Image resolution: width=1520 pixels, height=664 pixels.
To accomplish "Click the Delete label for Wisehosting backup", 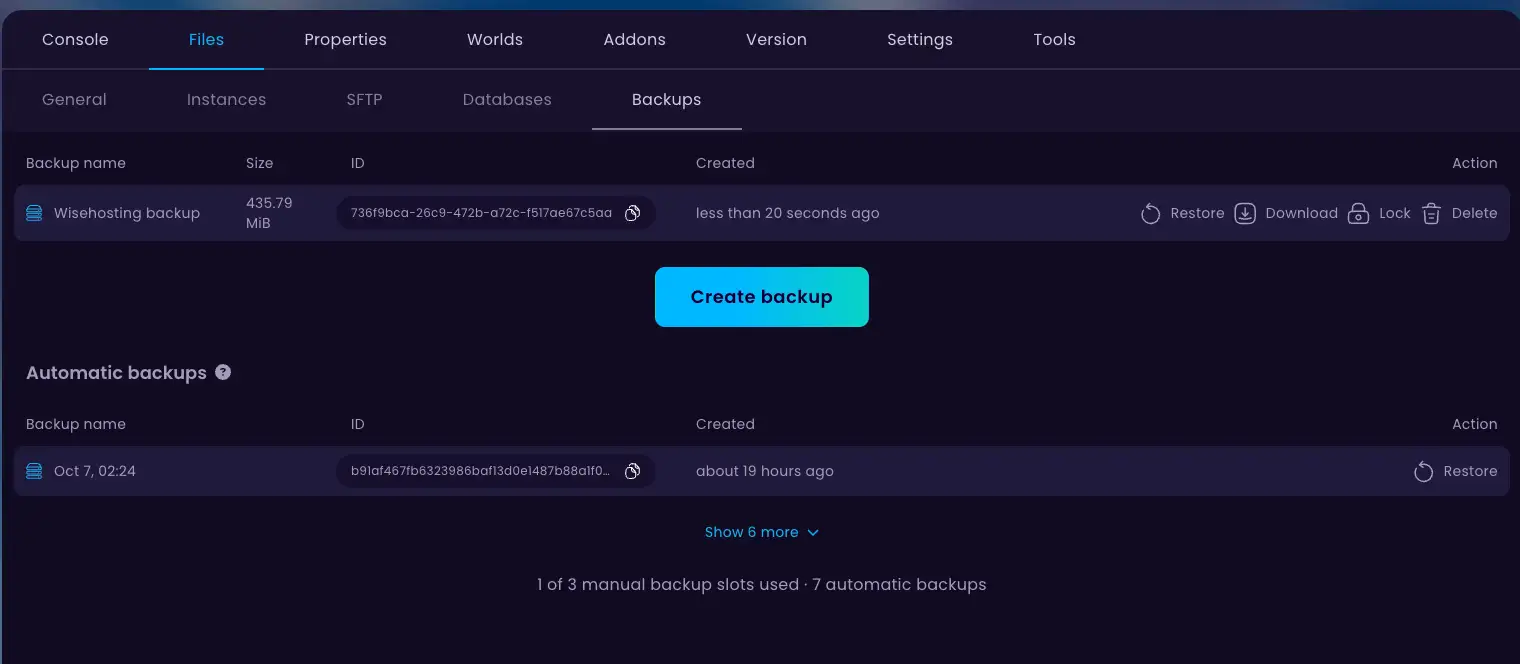I will coord(1474,213).
